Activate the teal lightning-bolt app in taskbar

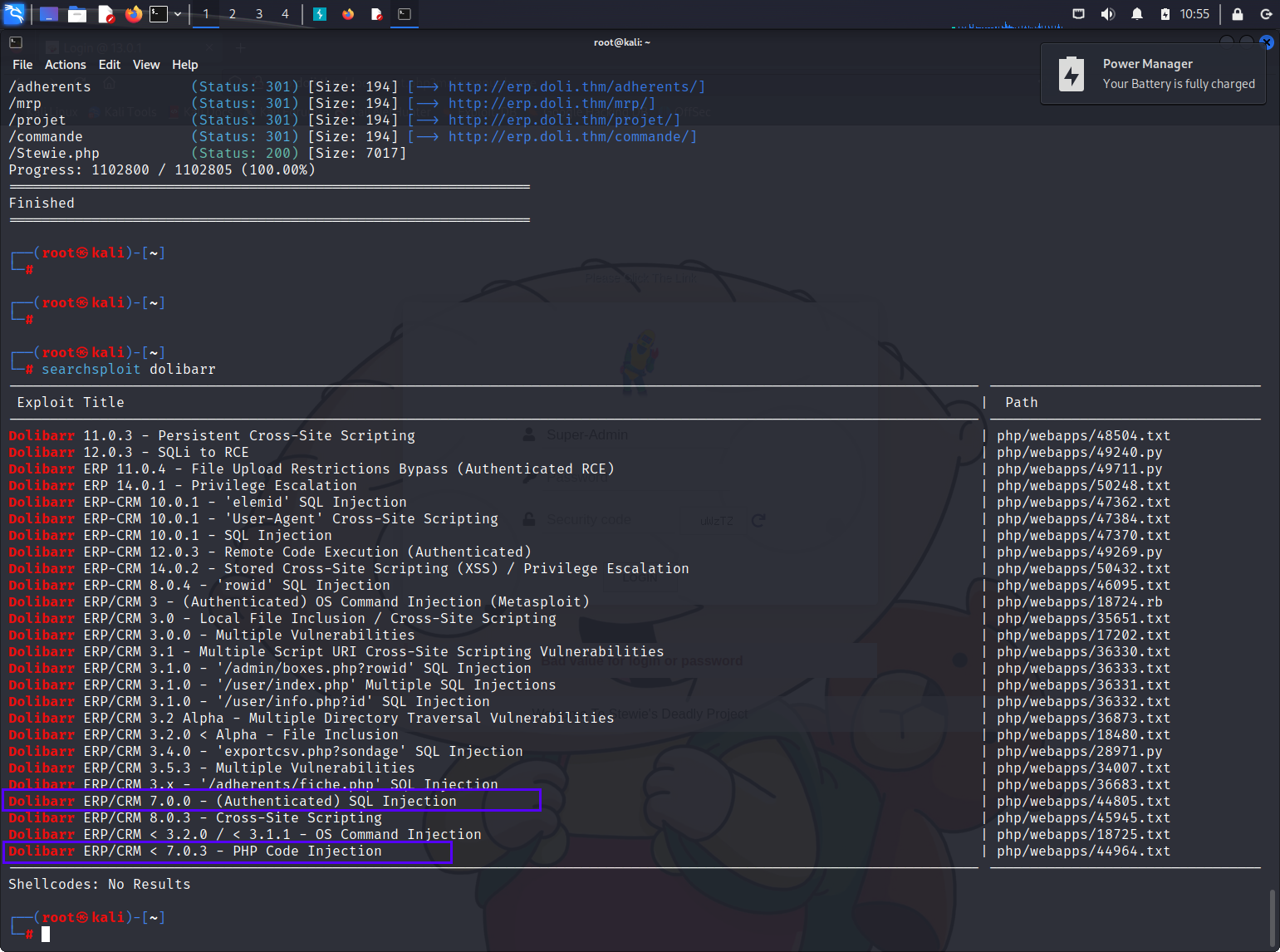(x=320, y=14)
